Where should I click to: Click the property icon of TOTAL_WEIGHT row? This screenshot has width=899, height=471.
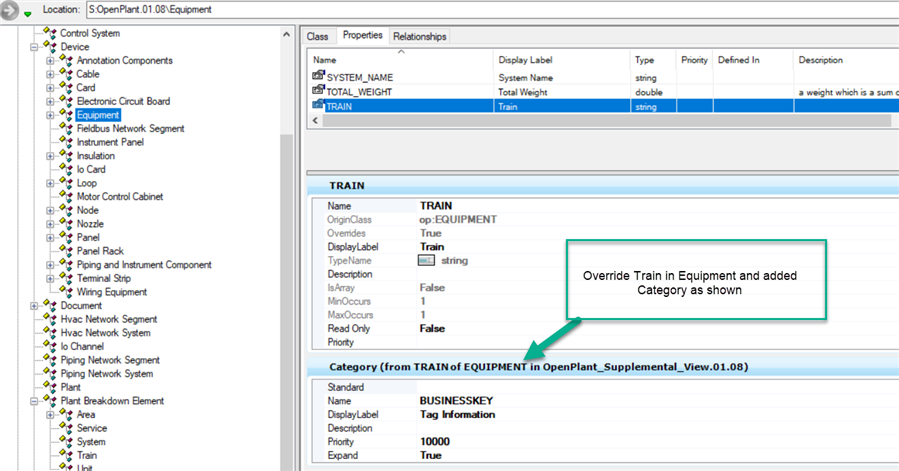tap(318, 90)
